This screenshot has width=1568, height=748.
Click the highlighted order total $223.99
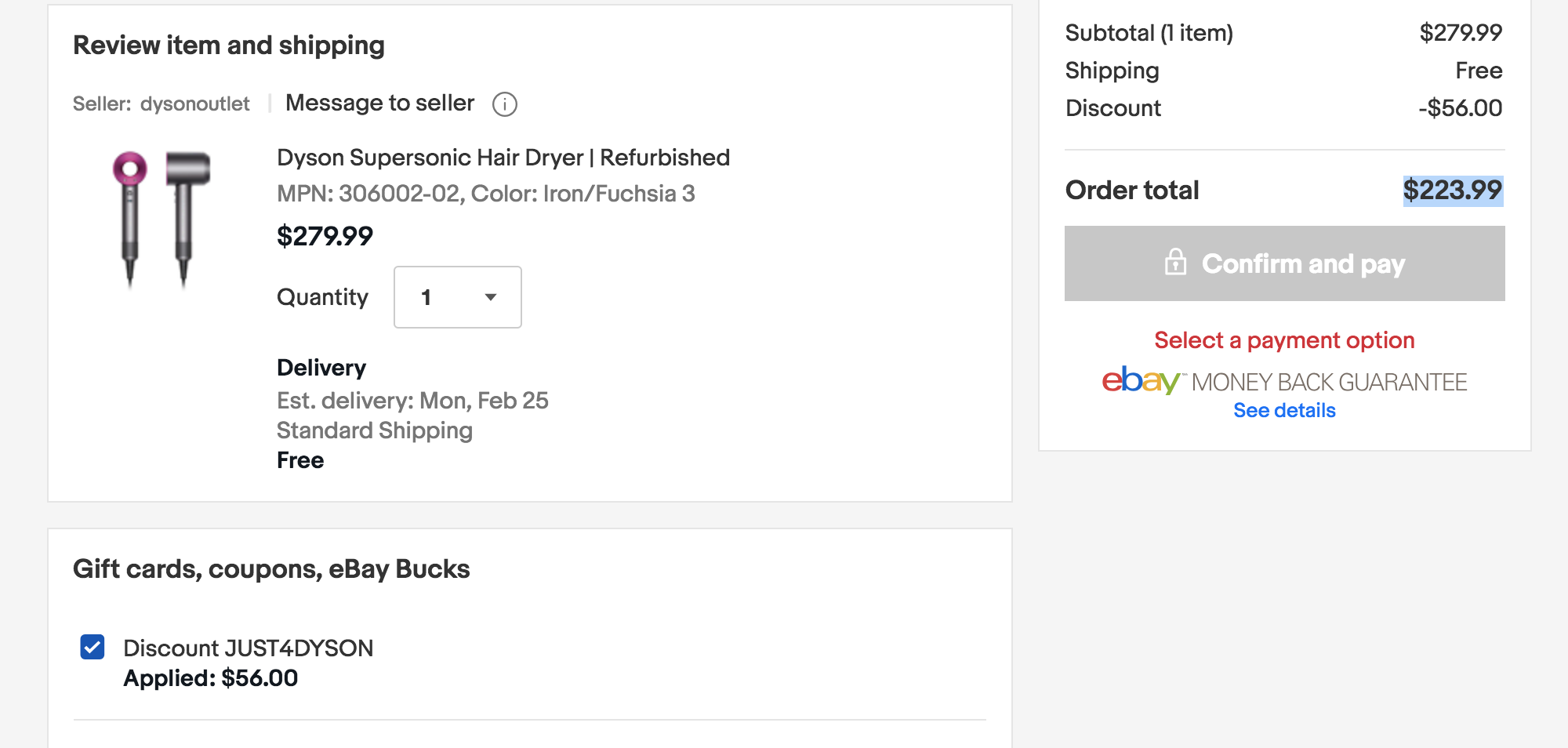click(1452, 190)
